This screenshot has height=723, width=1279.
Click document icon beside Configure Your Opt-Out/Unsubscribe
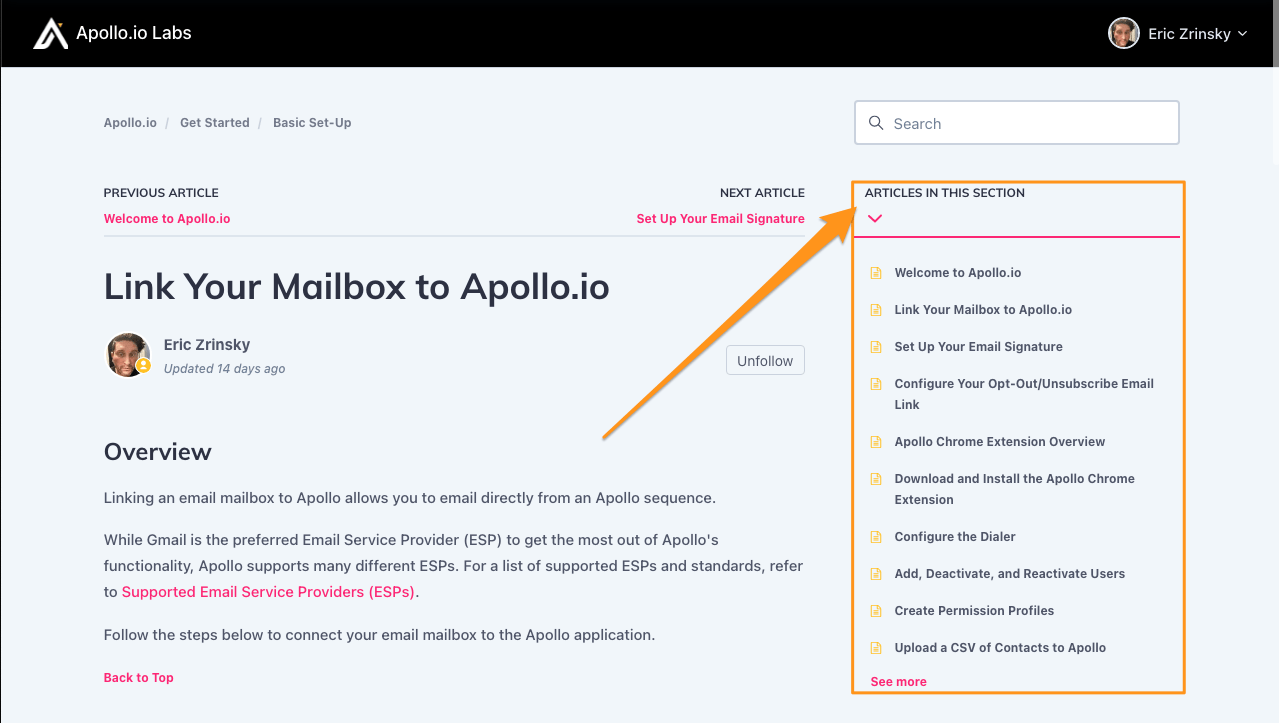pyautogui.click(x=876, y=384)
